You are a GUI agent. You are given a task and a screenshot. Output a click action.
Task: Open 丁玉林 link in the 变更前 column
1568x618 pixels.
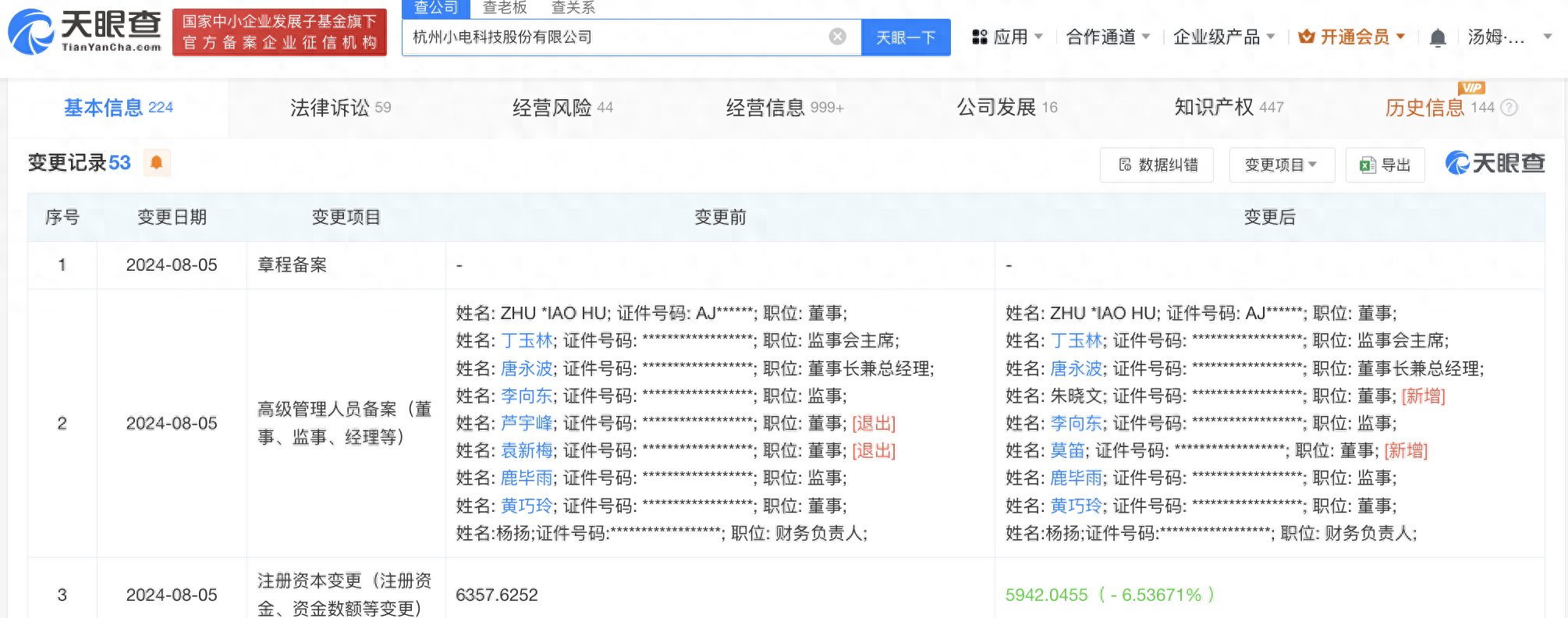click(x=527, y=340)
